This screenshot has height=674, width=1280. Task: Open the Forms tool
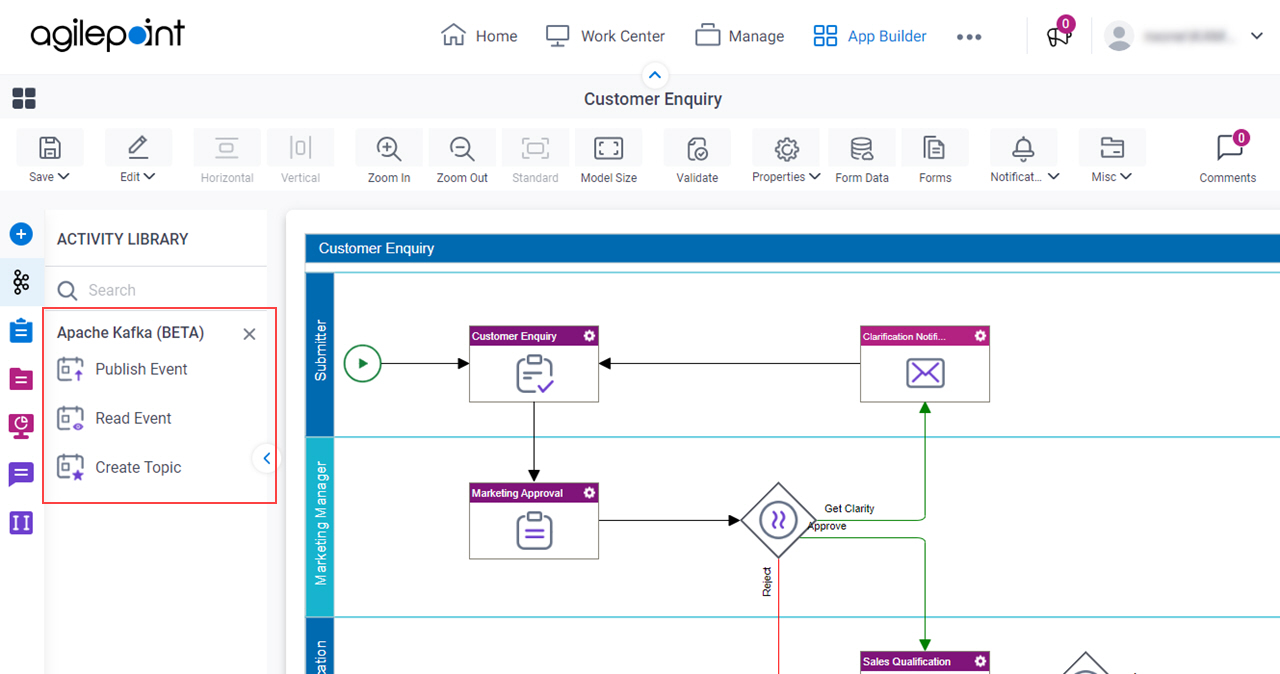(x=935, y=157)
